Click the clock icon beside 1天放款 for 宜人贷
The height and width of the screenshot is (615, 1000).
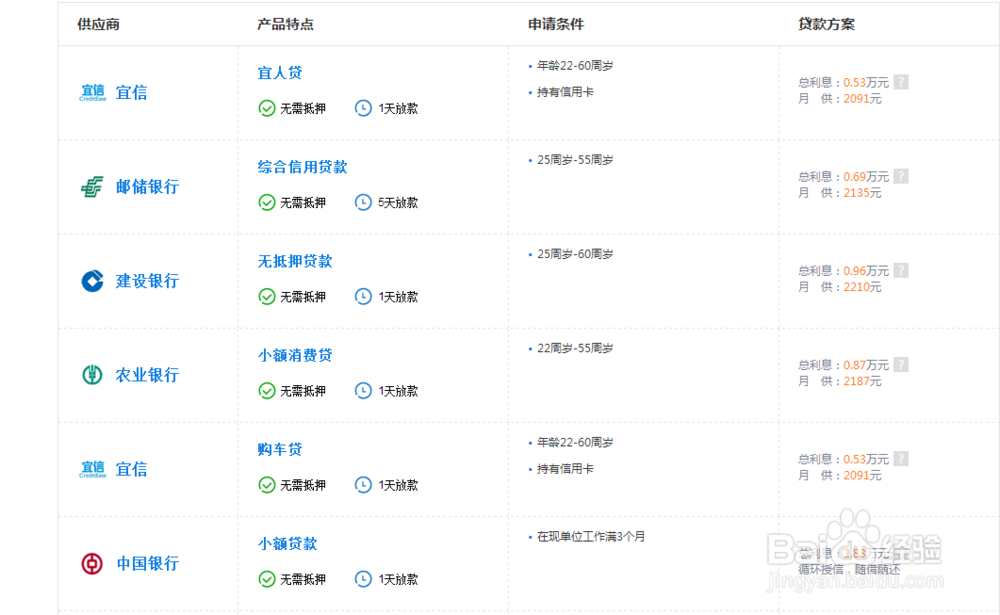[362, 109]
